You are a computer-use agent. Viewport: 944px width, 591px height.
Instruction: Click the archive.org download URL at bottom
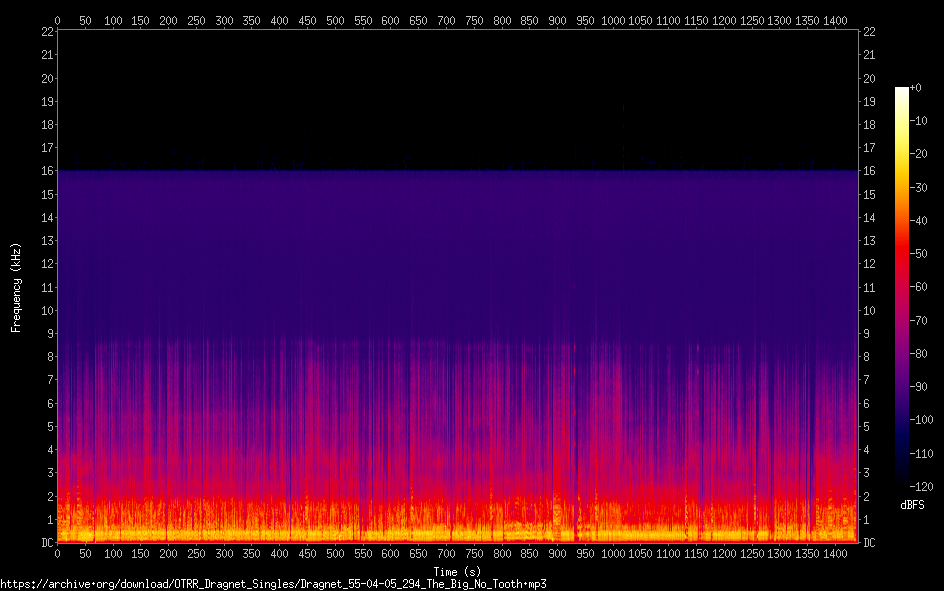point(273,584)
